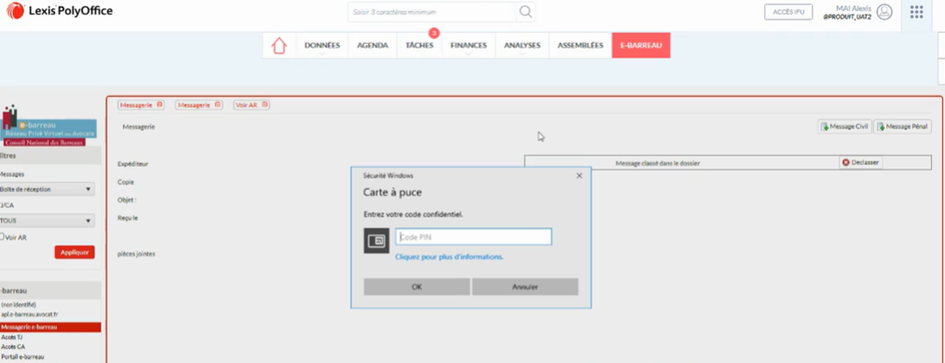
Task: Expand the Analyses menu
Action: pyautogui.click(x=522, y=46)
